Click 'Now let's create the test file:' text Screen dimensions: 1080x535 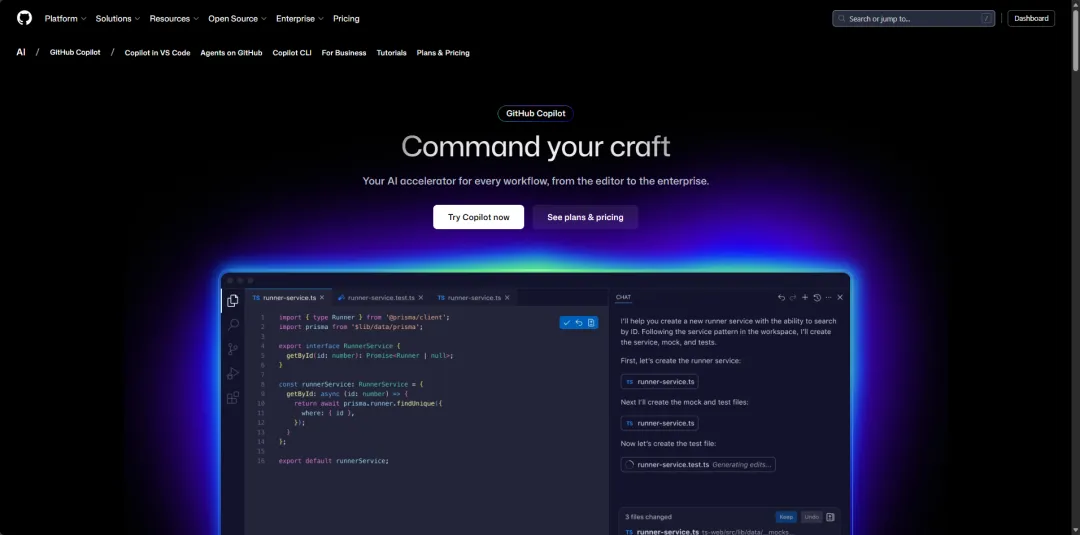(668, 444)
